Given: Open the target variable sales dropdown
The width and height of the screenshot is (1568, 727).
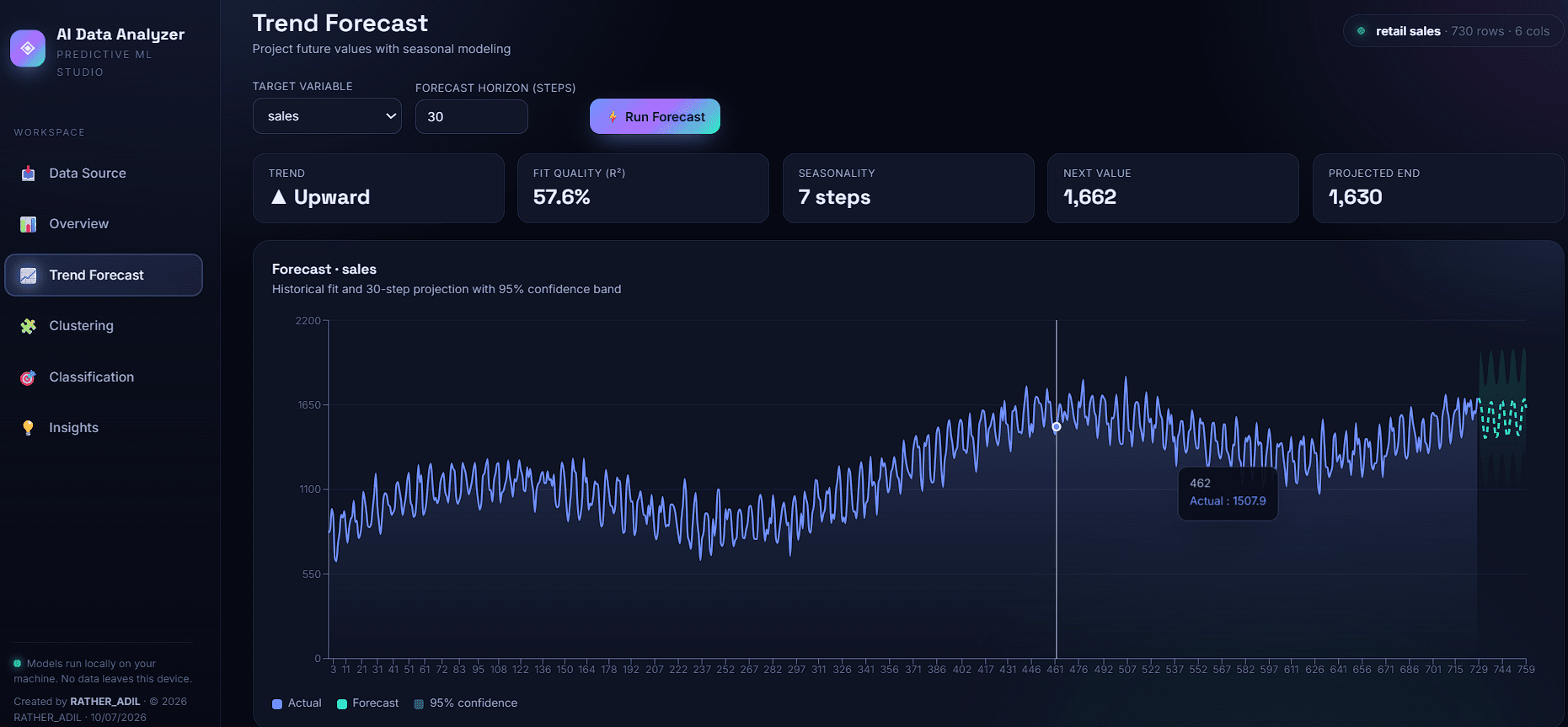Looking at the screenshot, I should pos(327,116).
